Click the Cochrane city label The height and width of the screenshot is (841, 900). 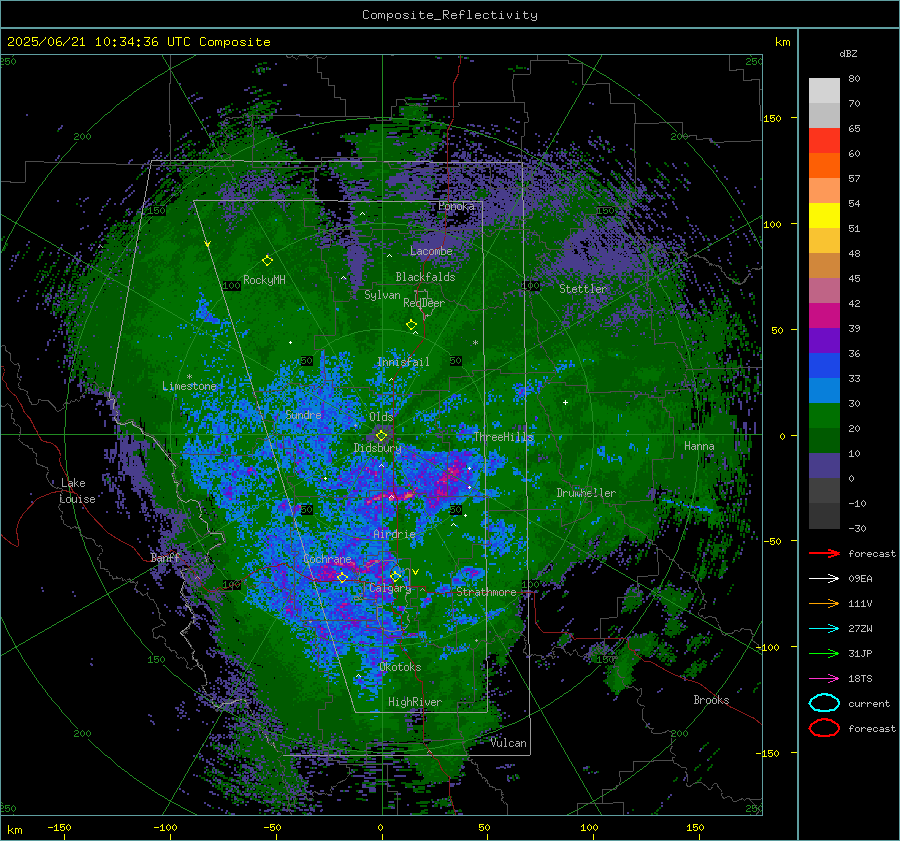click(x=327, y=559)
